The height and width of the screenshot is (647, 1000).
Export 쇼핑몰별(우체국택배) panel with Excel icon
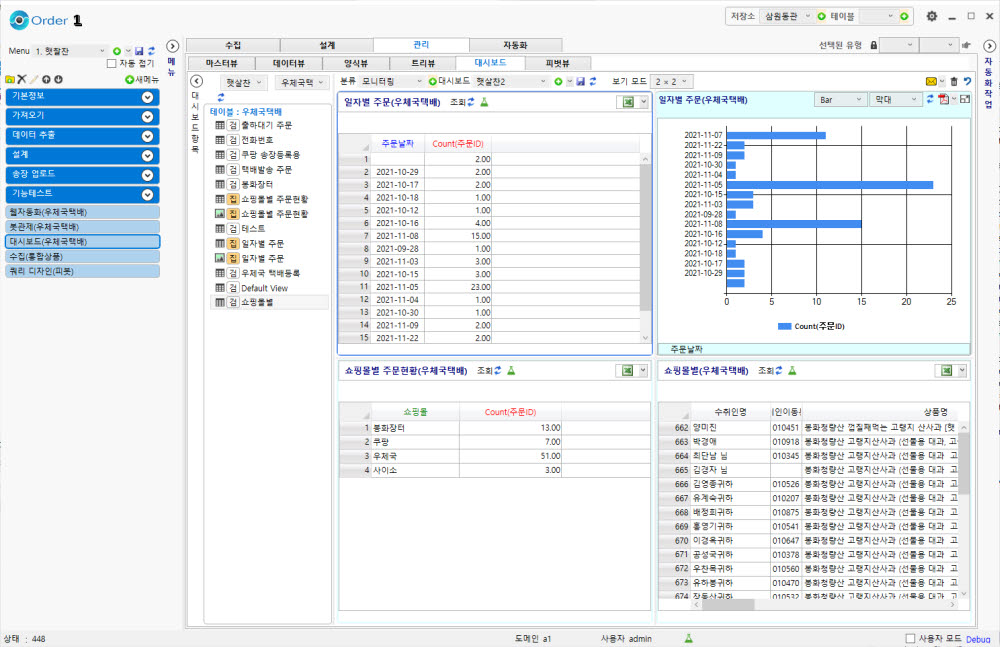(x=947, y=371)
